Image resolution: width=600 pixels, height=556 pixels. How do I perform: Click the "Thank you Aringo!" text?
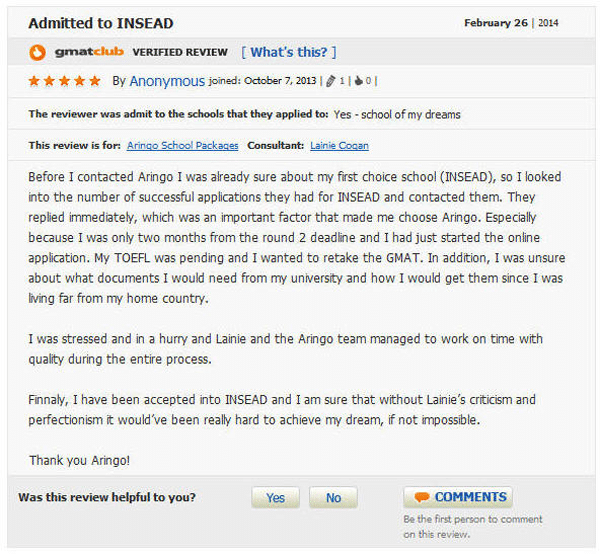[80, 460]
